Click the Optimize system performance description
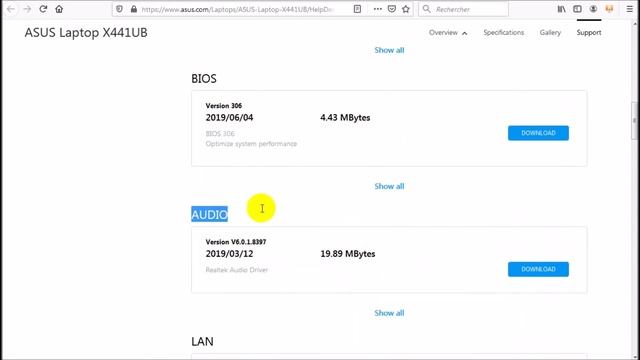The image size is (640, 360). 251,144
